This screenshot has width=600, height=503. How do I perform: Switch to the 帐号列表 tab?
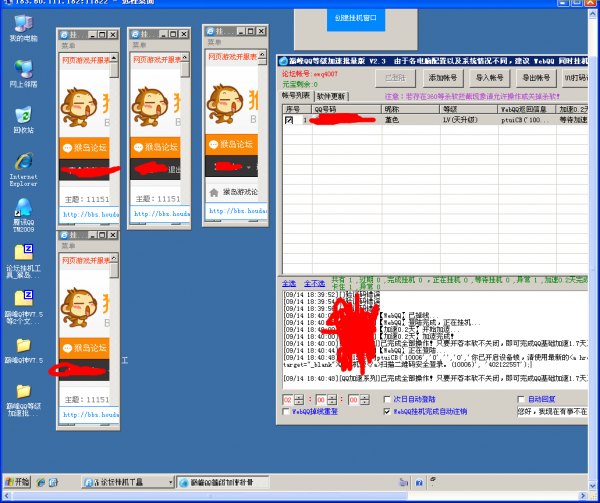click(x=296, y=96)
